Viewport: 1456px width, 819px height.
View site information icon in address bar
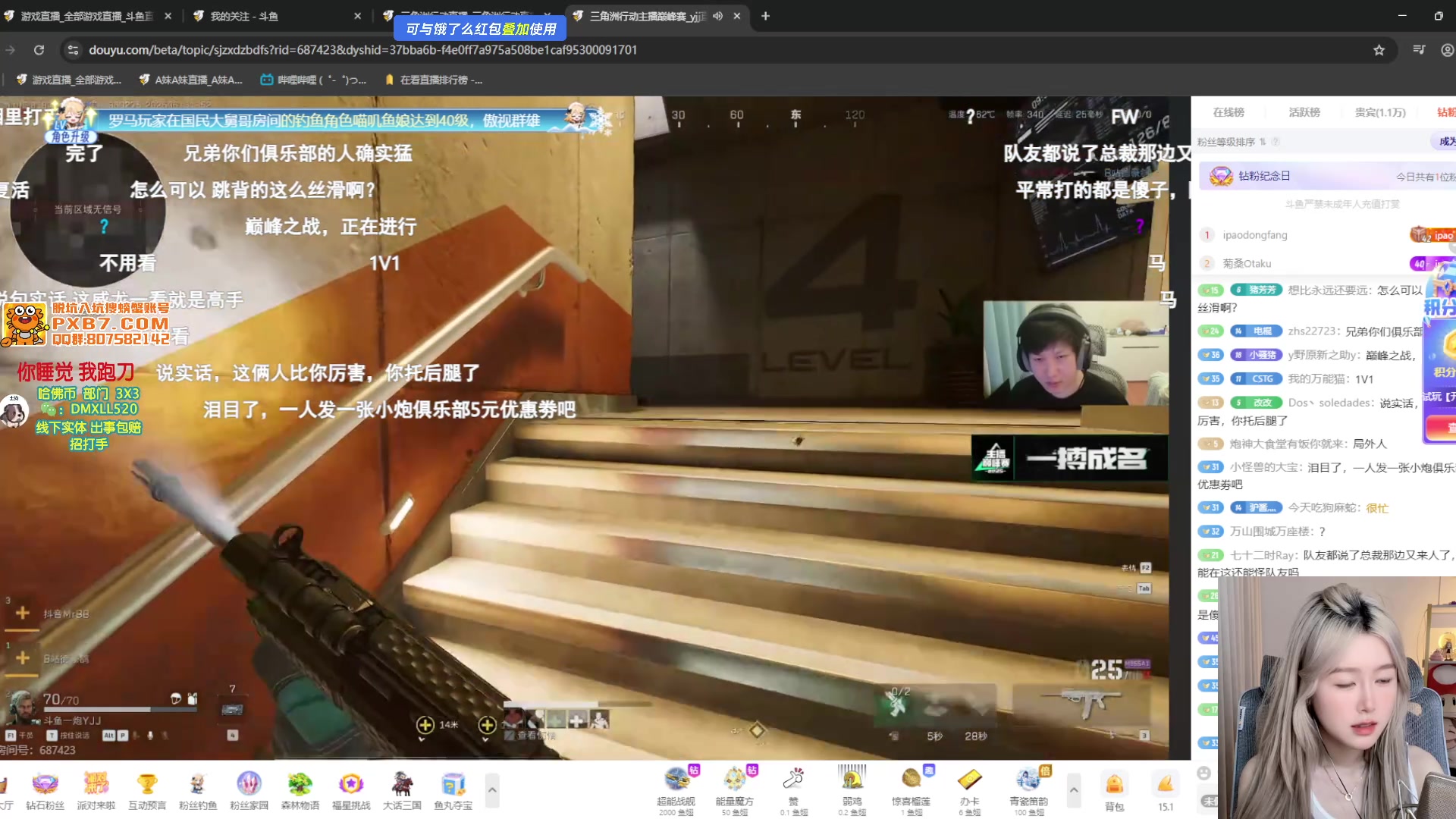(x=73, y=50)
